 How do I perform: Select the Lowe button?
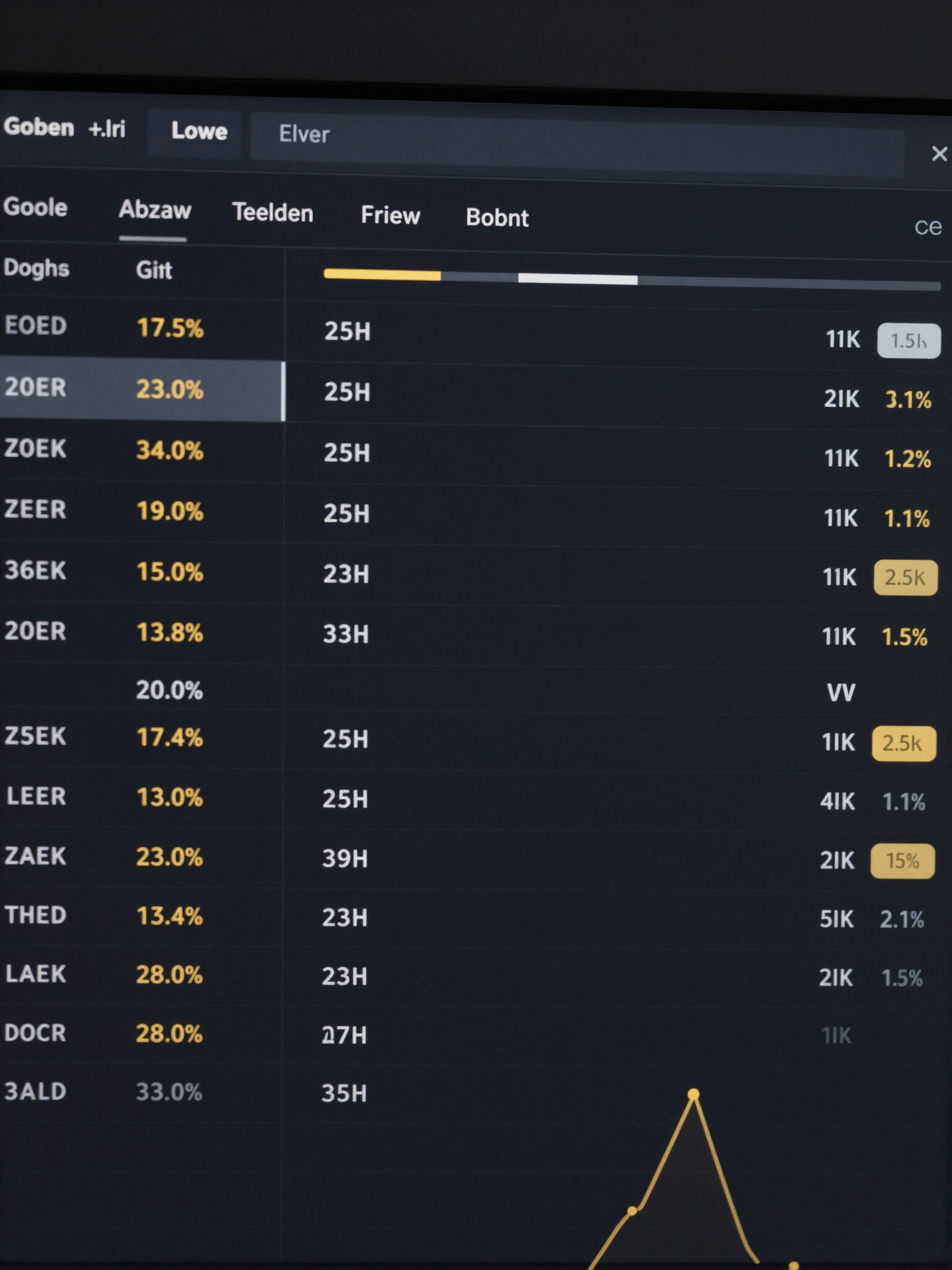click(198, 131)
